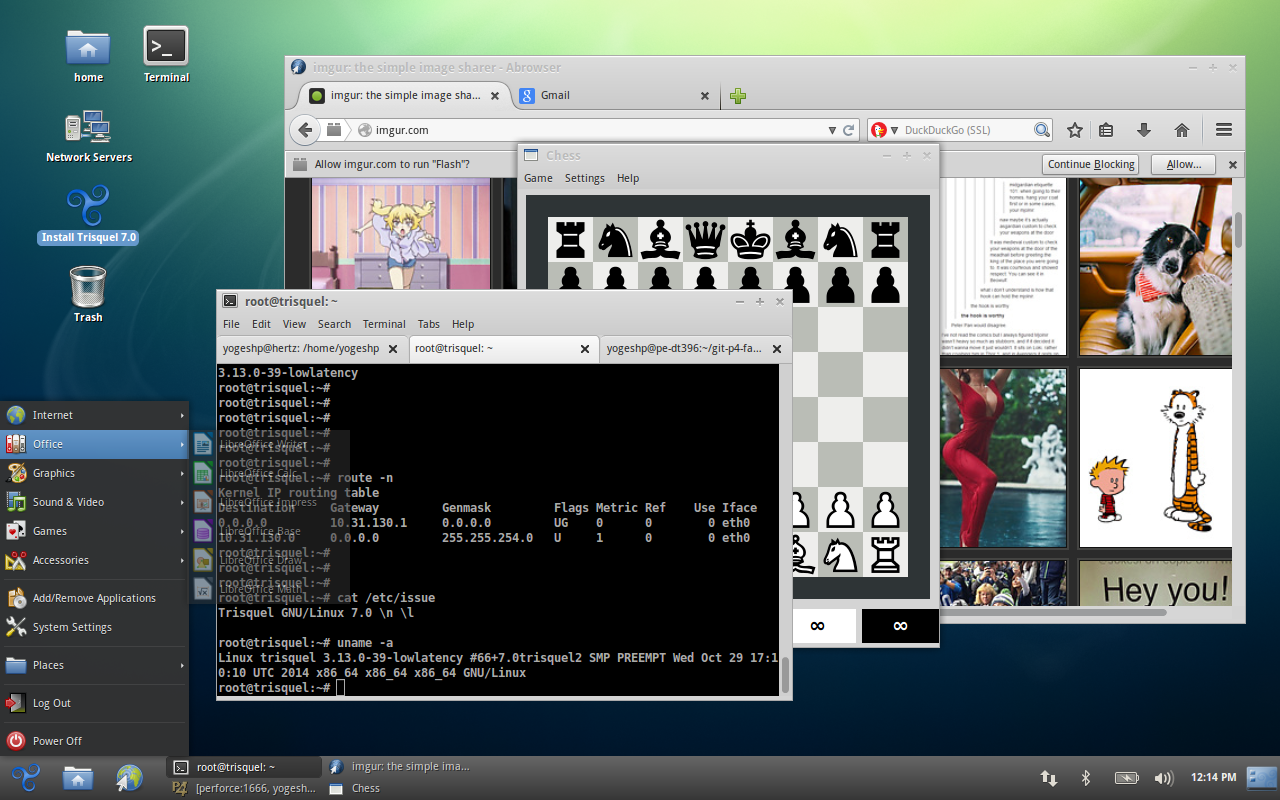
Task: Open the browser downloads arrow
Action: coord(1144,130)
